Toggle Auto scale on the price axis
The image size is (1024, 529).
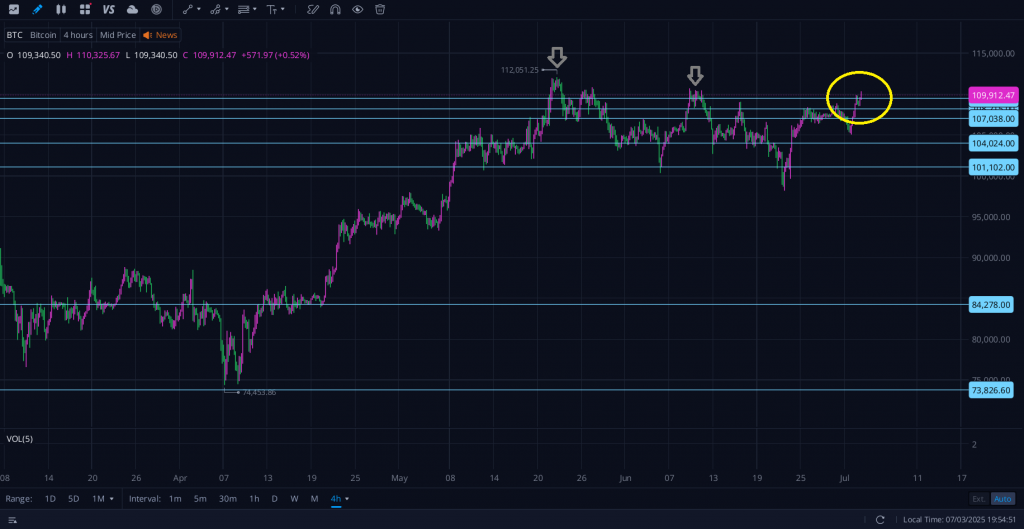1002,498
